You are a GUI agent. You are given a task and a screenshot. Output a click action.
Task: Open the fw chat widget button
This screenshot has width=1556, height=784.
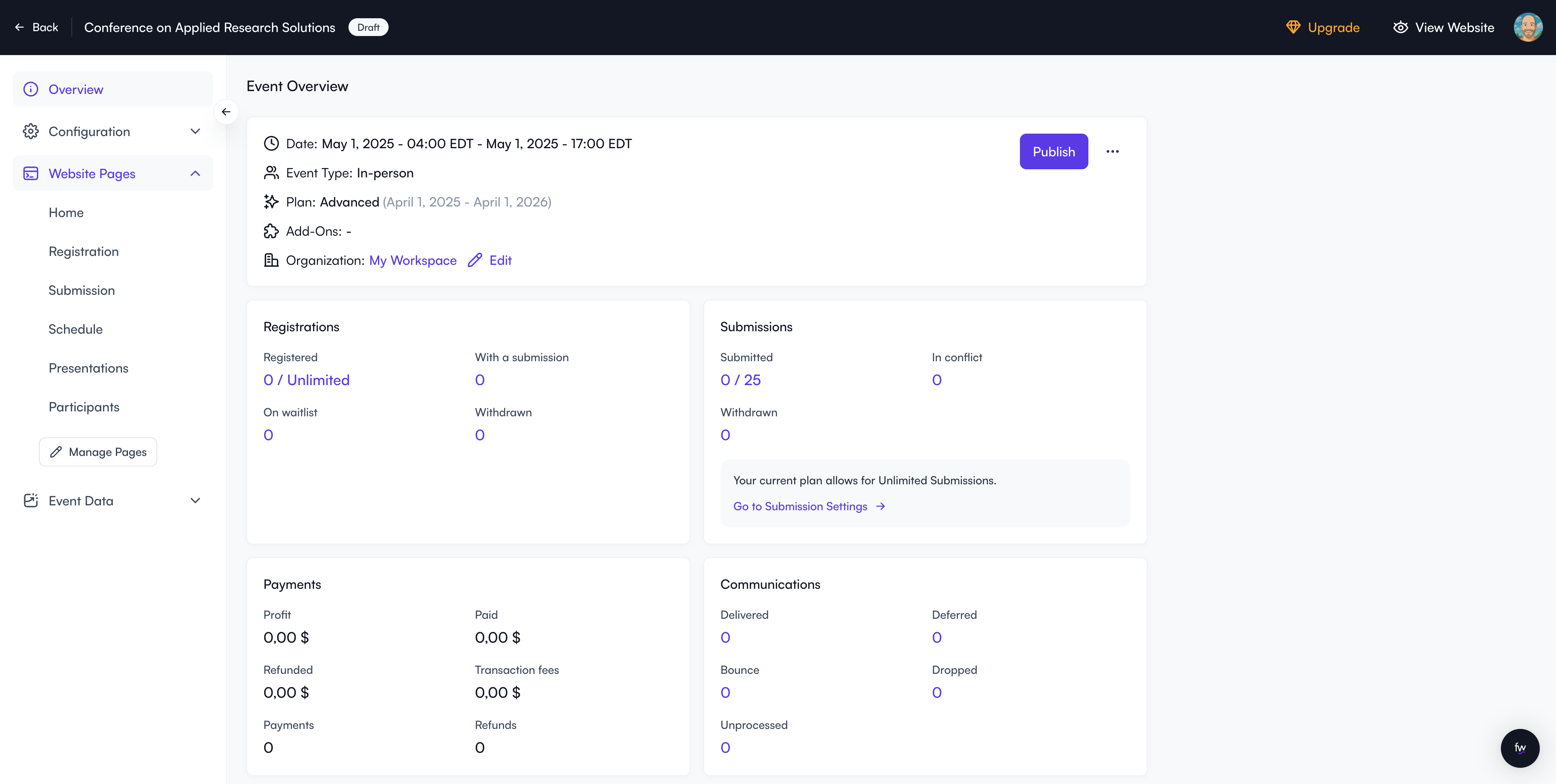(1520, 748)
